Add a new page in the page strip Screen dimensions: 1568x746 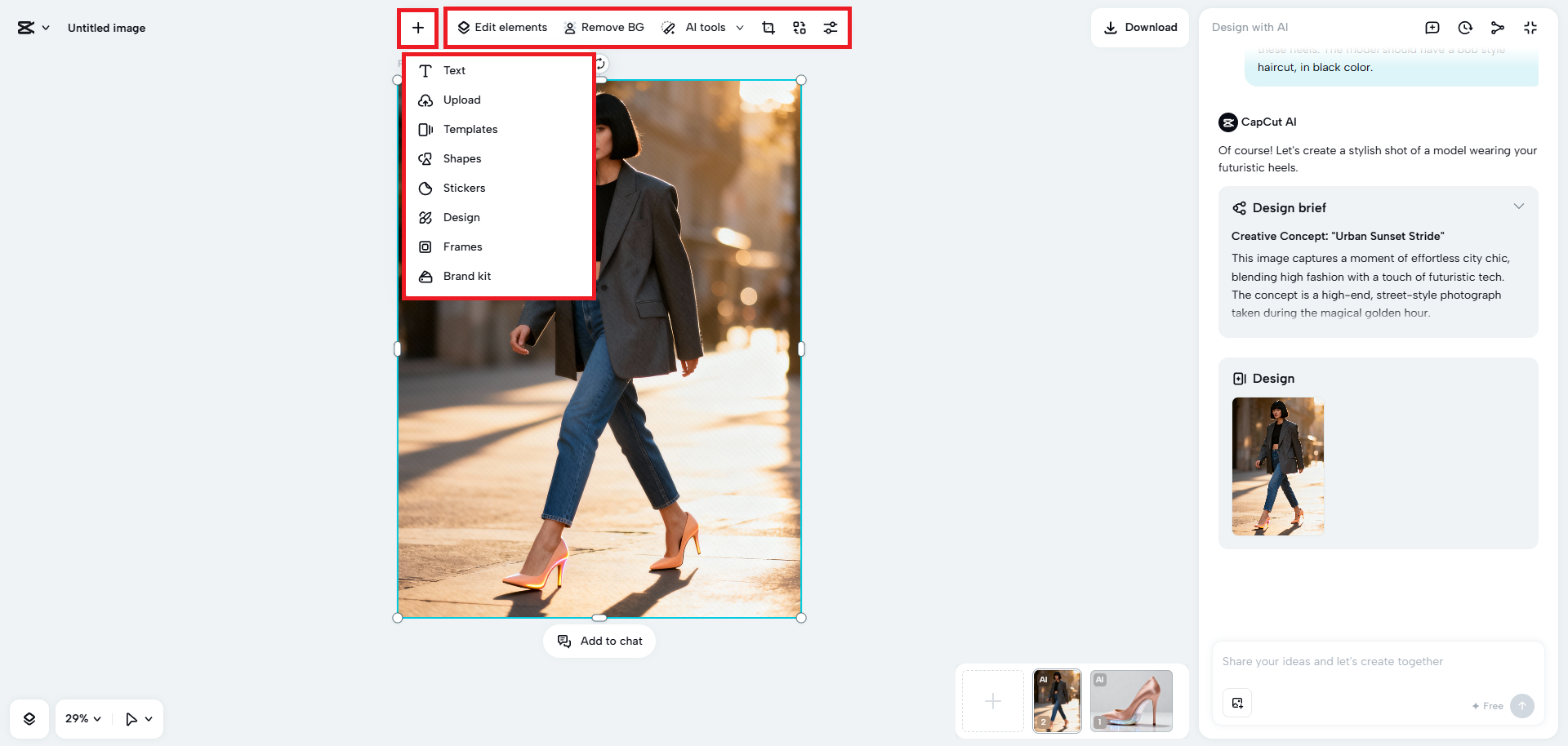click(x=993, y=701)
